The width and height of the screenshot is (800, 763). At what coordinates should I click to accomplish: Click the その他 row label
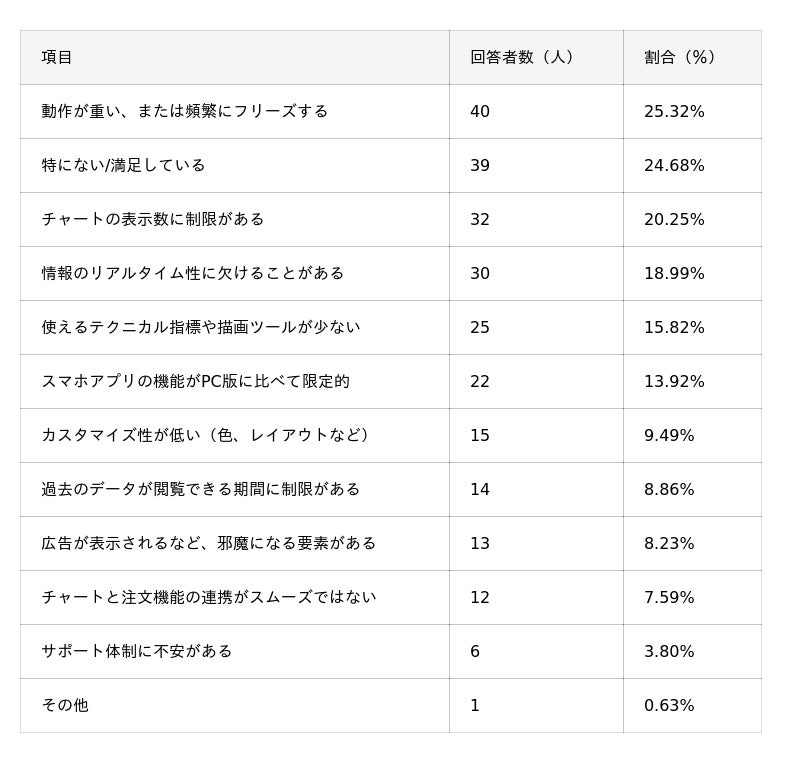point(65,705)
